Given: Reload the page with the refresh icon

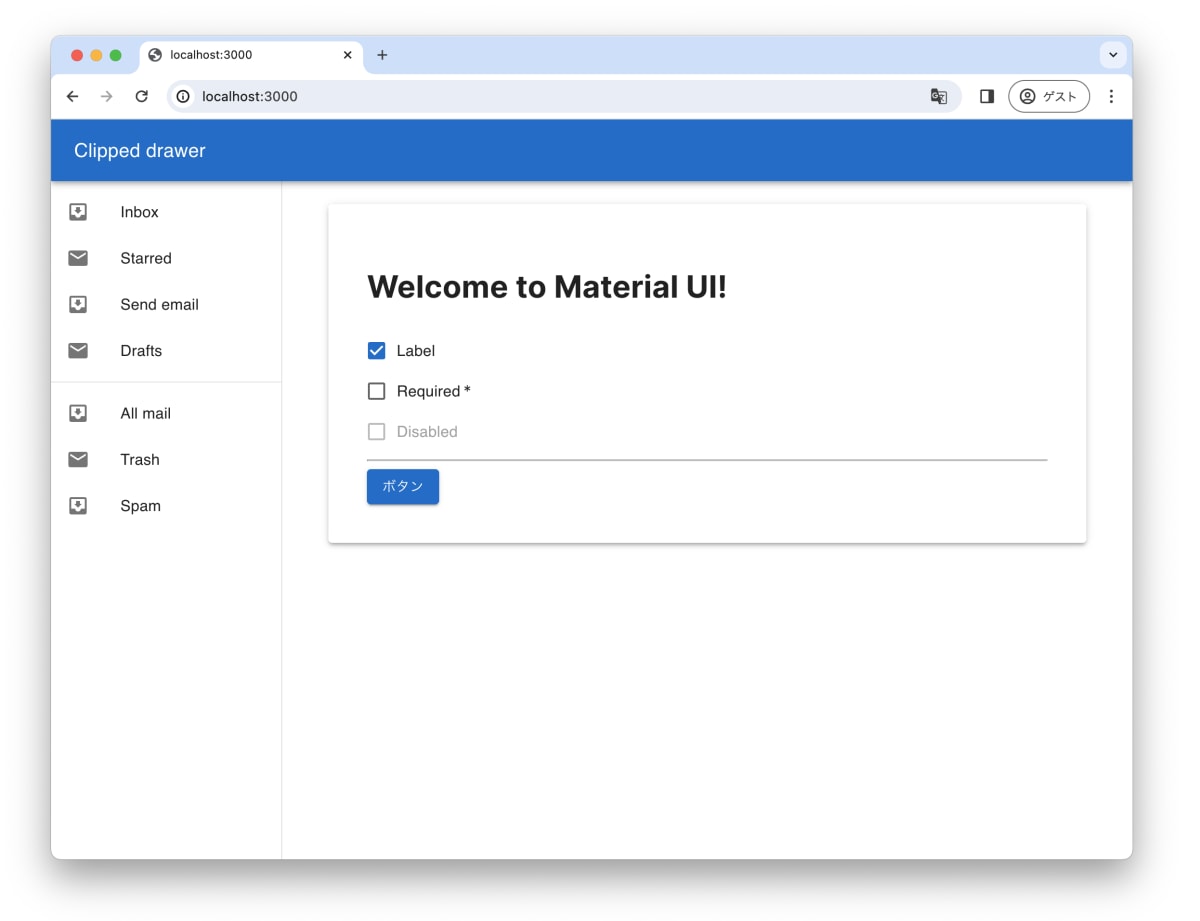Looking at the screenshot, I should (142, 96).
